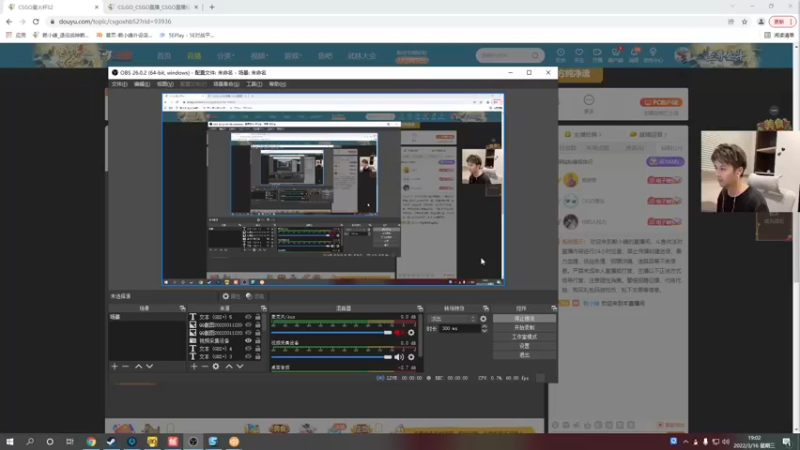Click the 退出 exit button in Controls

point(524,355)
